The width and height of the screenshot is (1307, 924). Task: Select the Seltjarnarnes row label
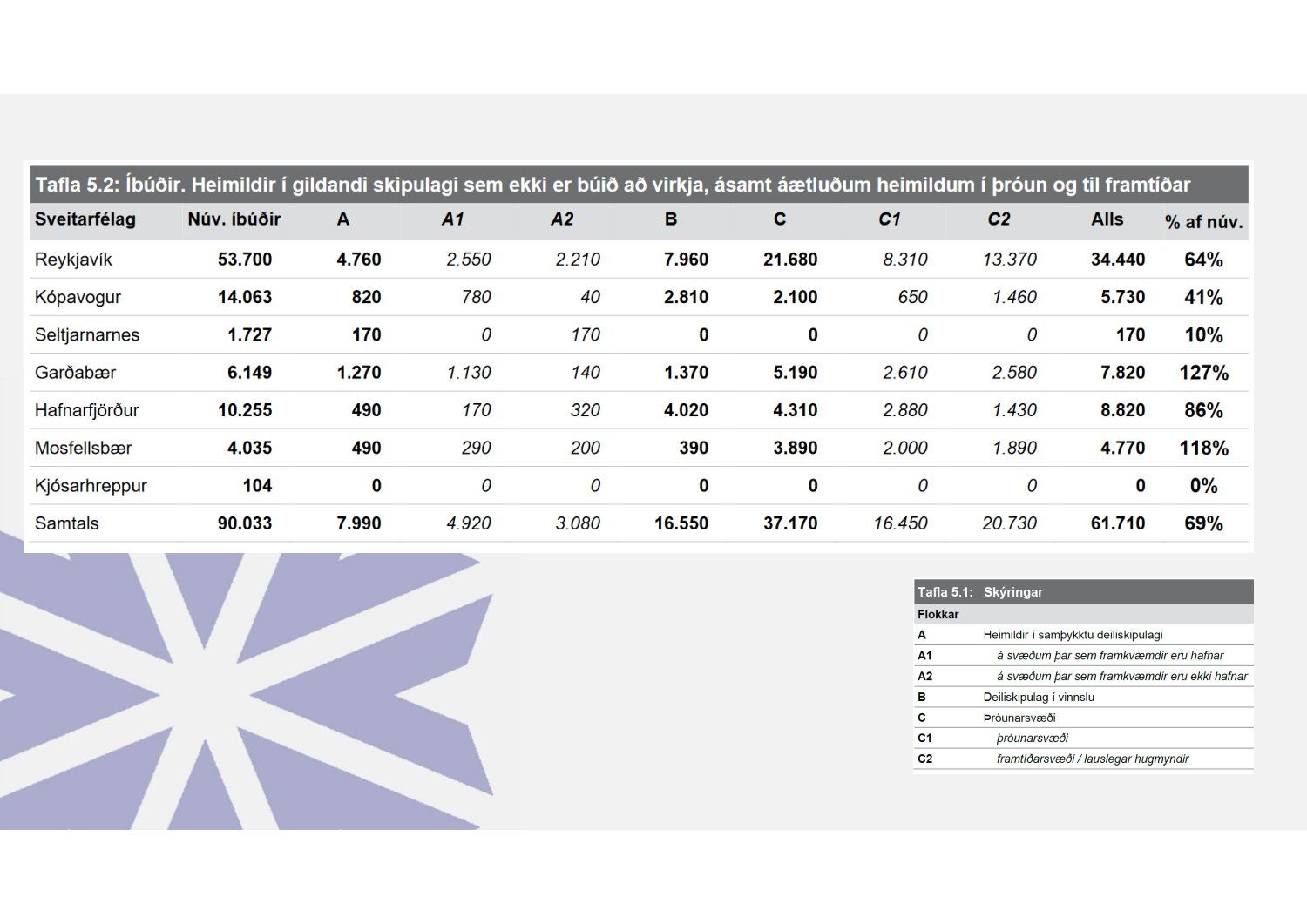[87, 335]
